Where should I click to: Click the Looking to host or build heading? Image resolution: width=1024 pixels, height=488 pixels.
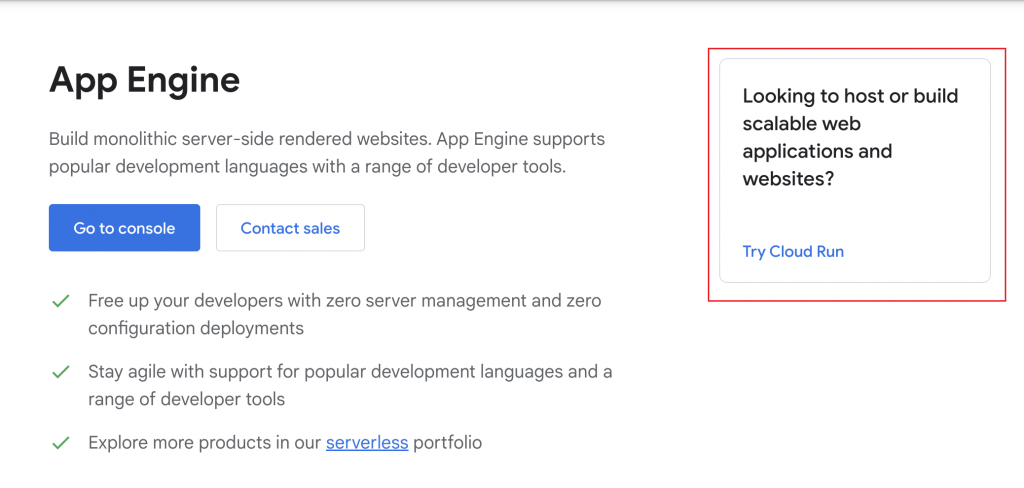[850, 97]
